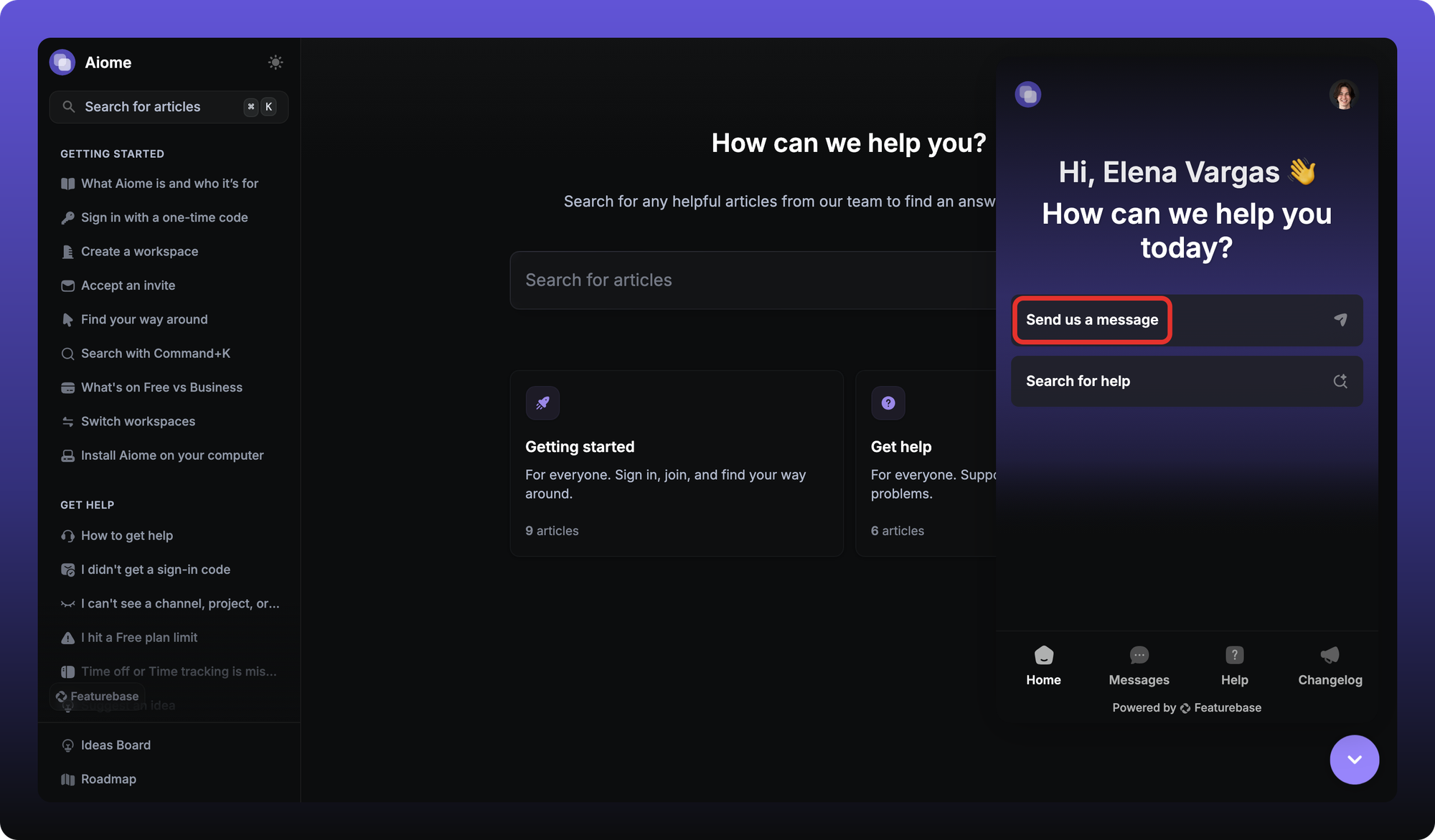Click the key icon for one-time code sign-in
1435x840 pixels.
pyautogui.click(x=68, y=217)
